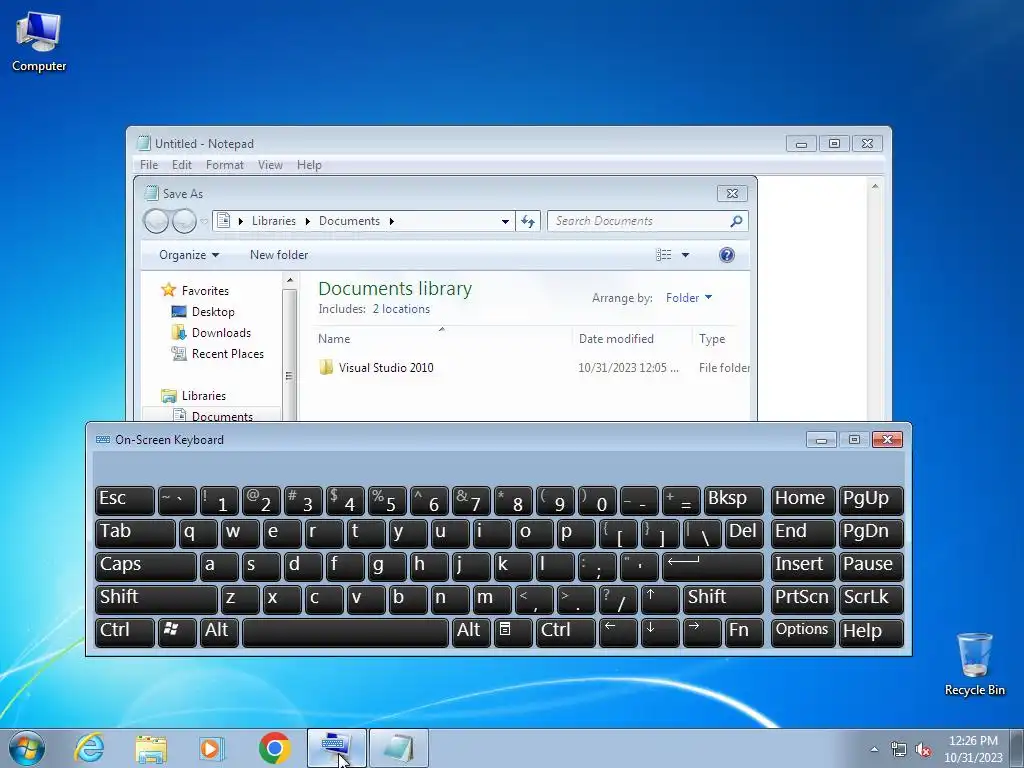Click the Back button in Save As
1024x768 pixels.
[x=156, y=221]
